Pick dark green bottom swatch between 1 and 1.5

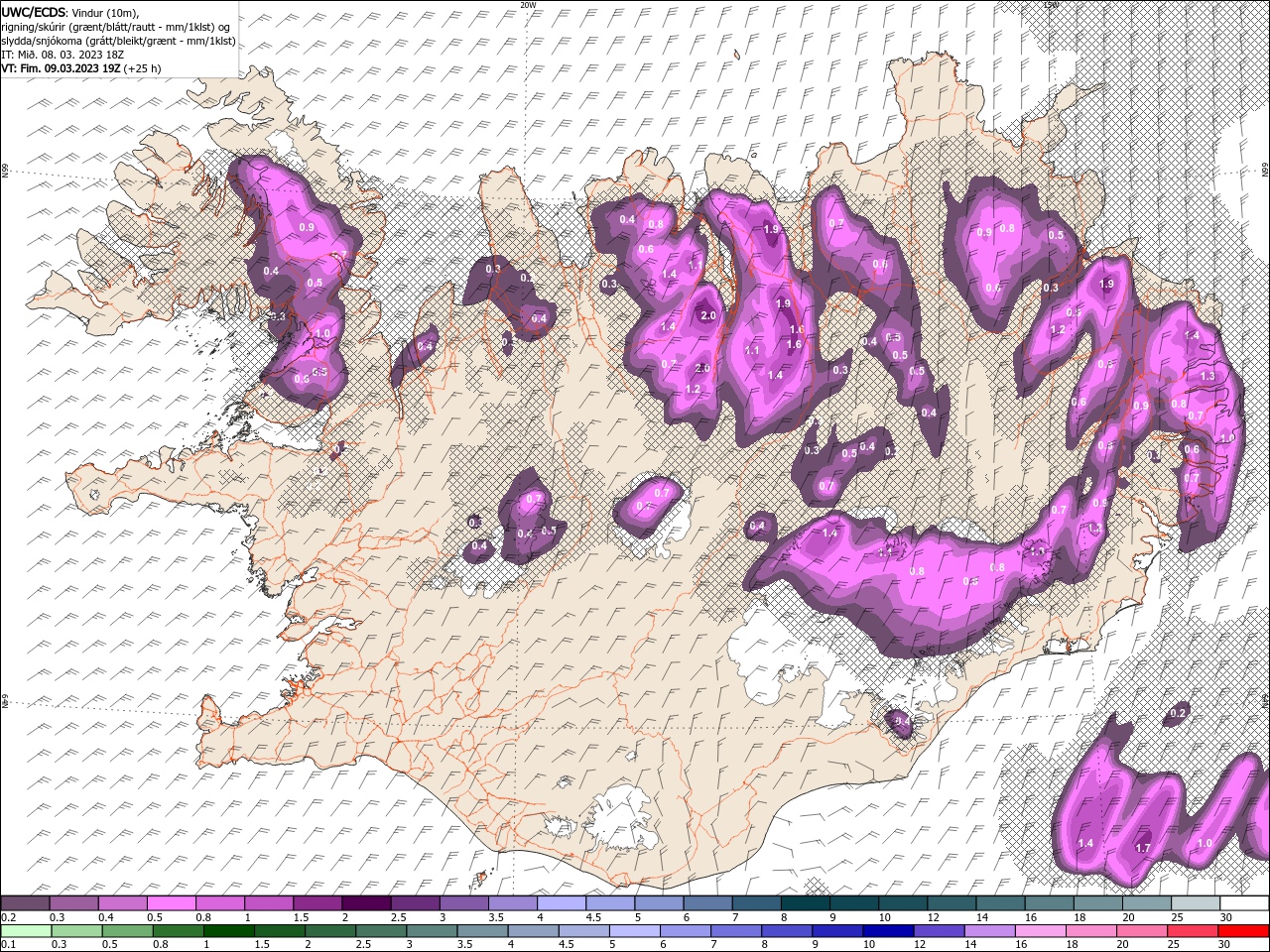pos(228,930)
